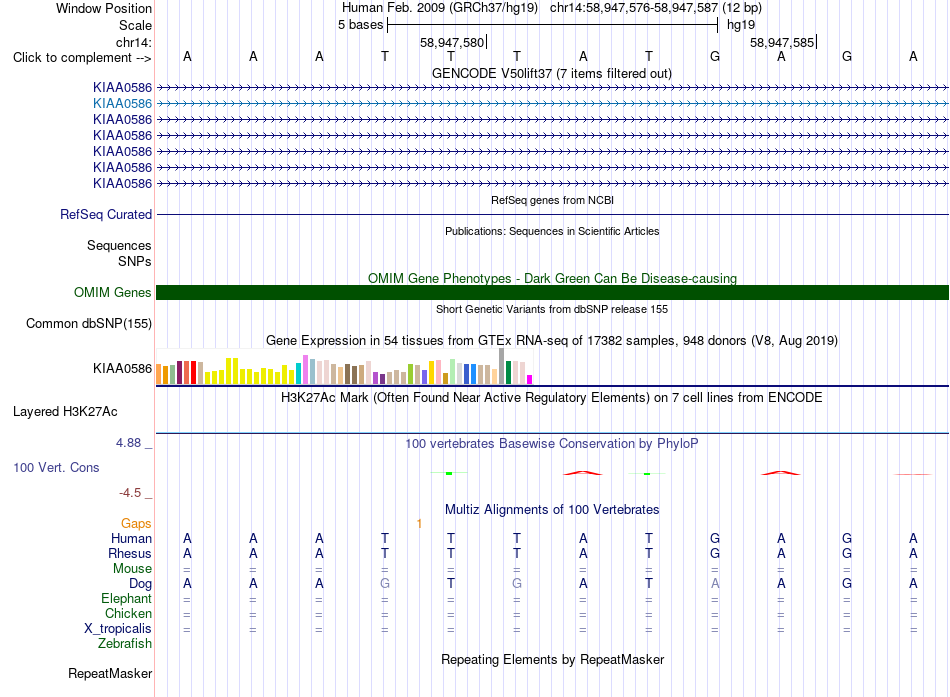
Task: Click the chr14: ruler label
Action: (133, 42)
